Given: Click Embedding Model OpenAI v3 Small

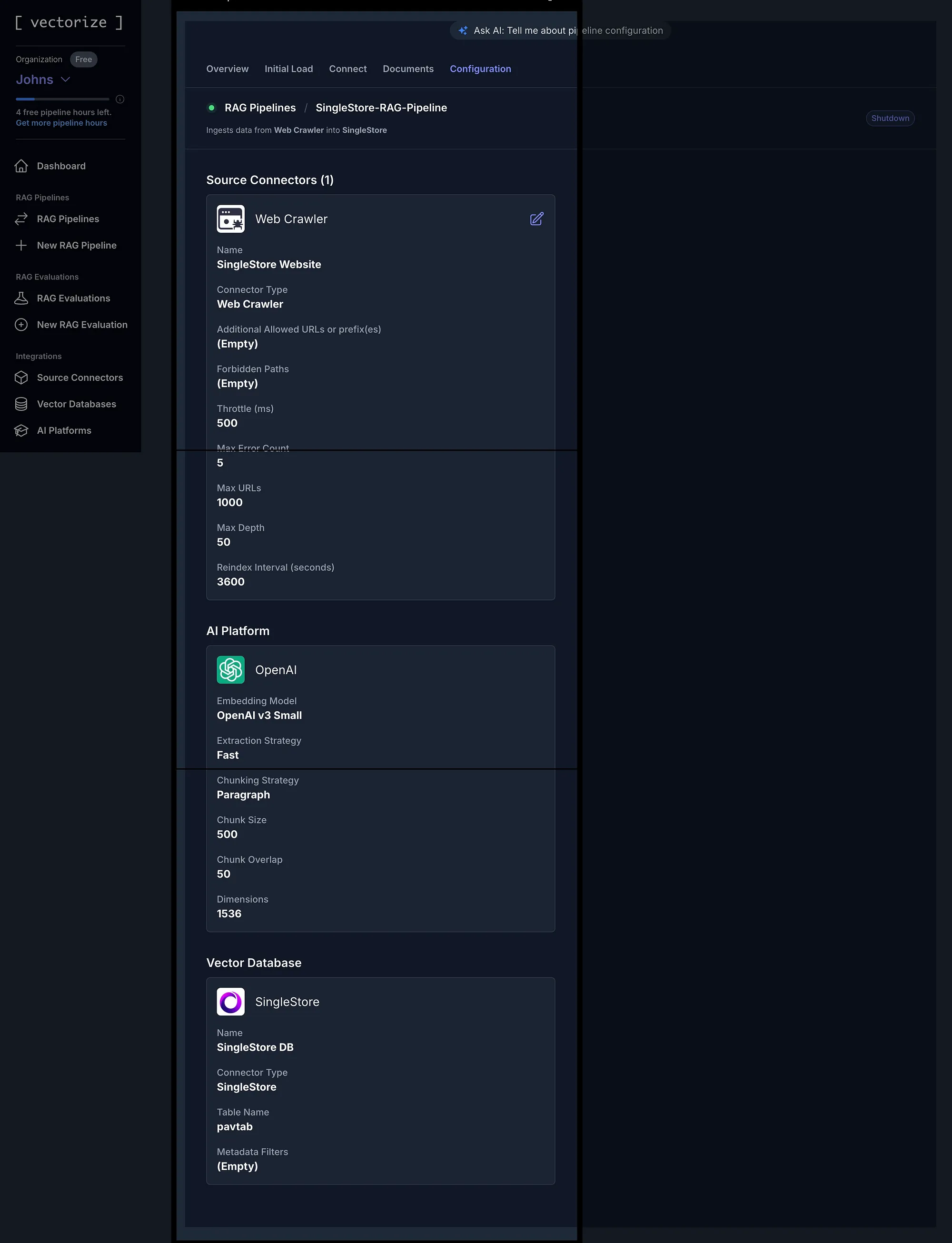Looking at the screenshot, I should [259, 716].
